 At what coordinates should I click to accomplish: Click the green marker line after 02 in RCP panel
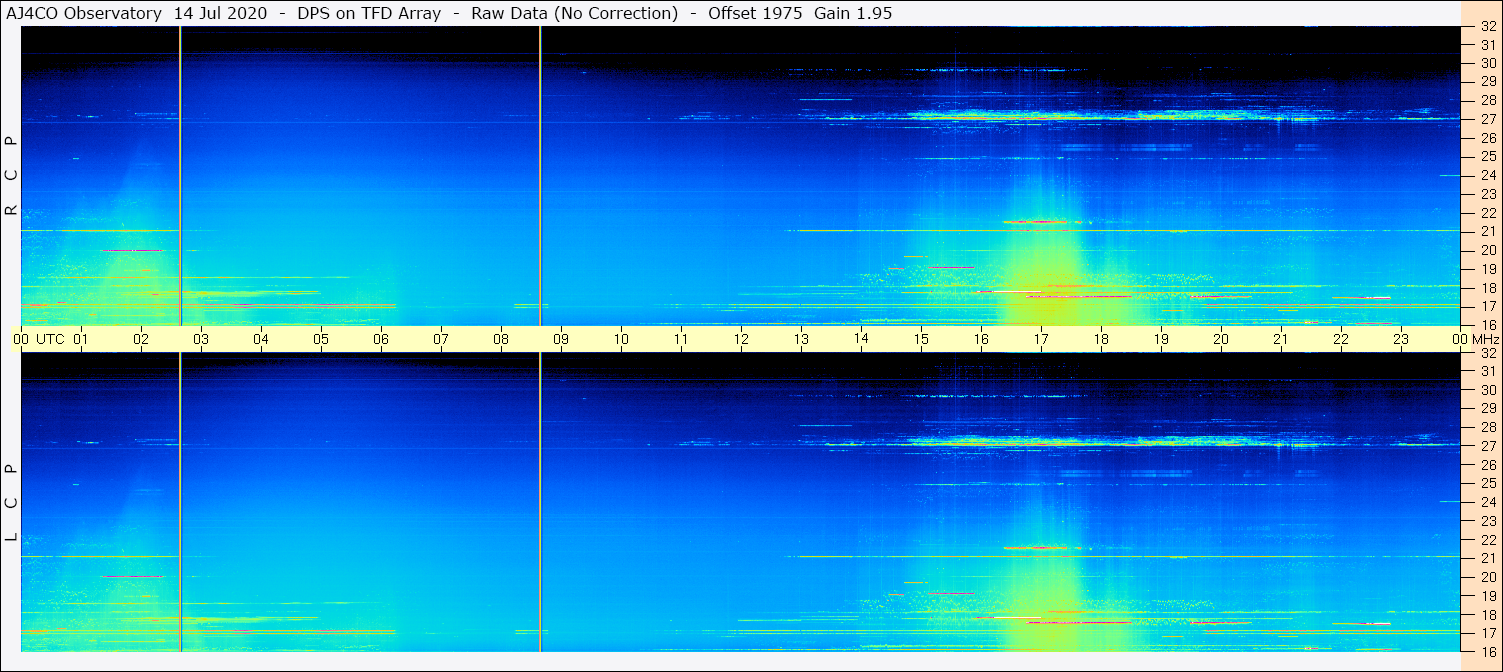coord(180,176)
